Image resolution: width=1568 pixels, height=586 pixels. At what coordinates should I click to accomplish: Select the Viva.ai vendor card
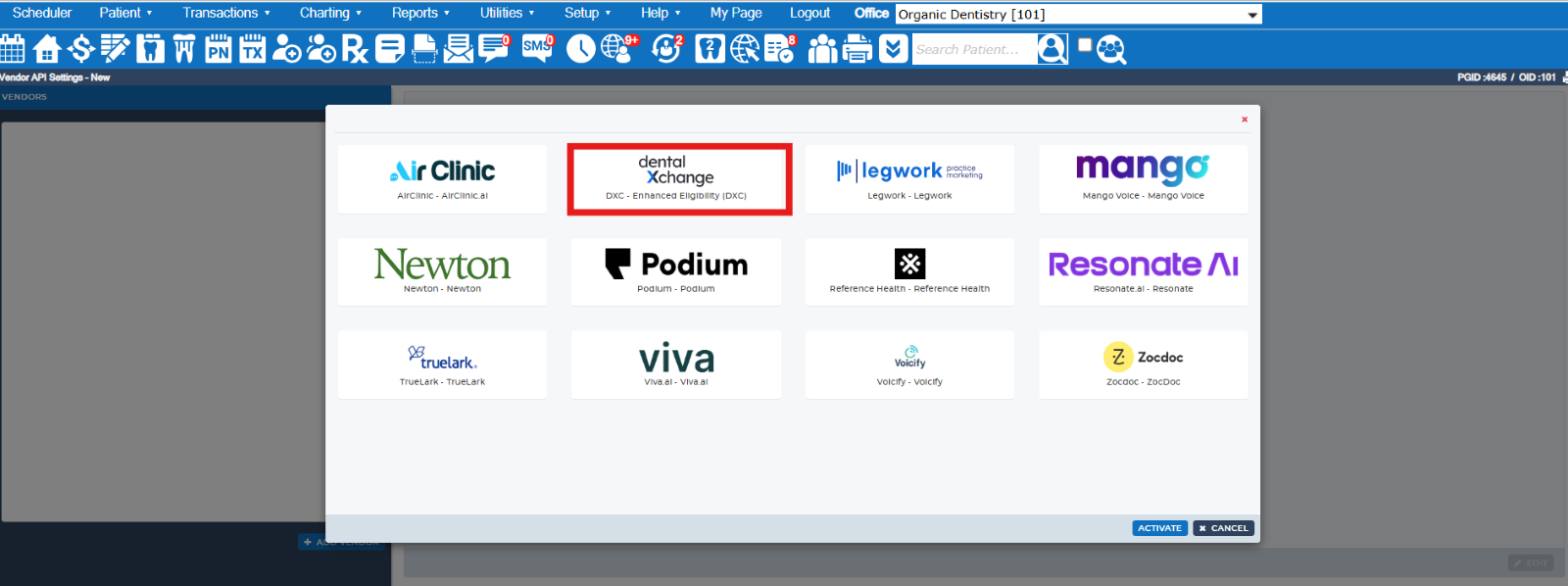[x=676, y=365]
